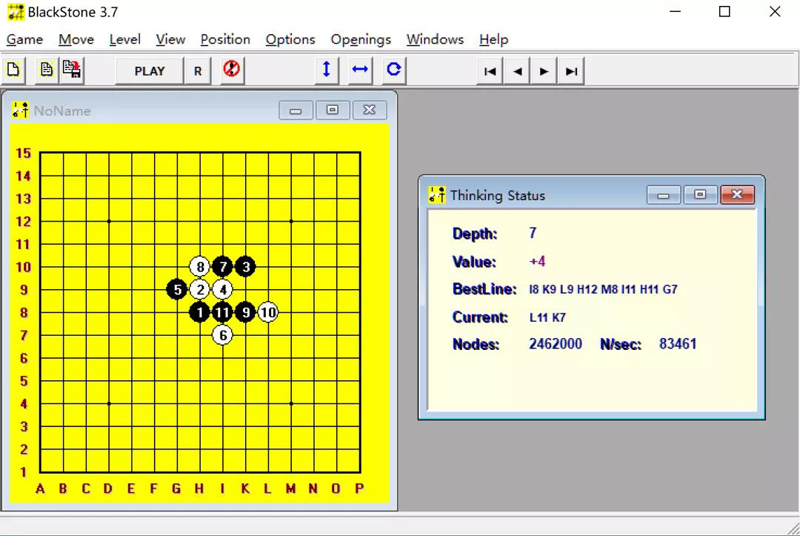
Task: Close the Thinking Status window
Action: [x=737, y=195]
